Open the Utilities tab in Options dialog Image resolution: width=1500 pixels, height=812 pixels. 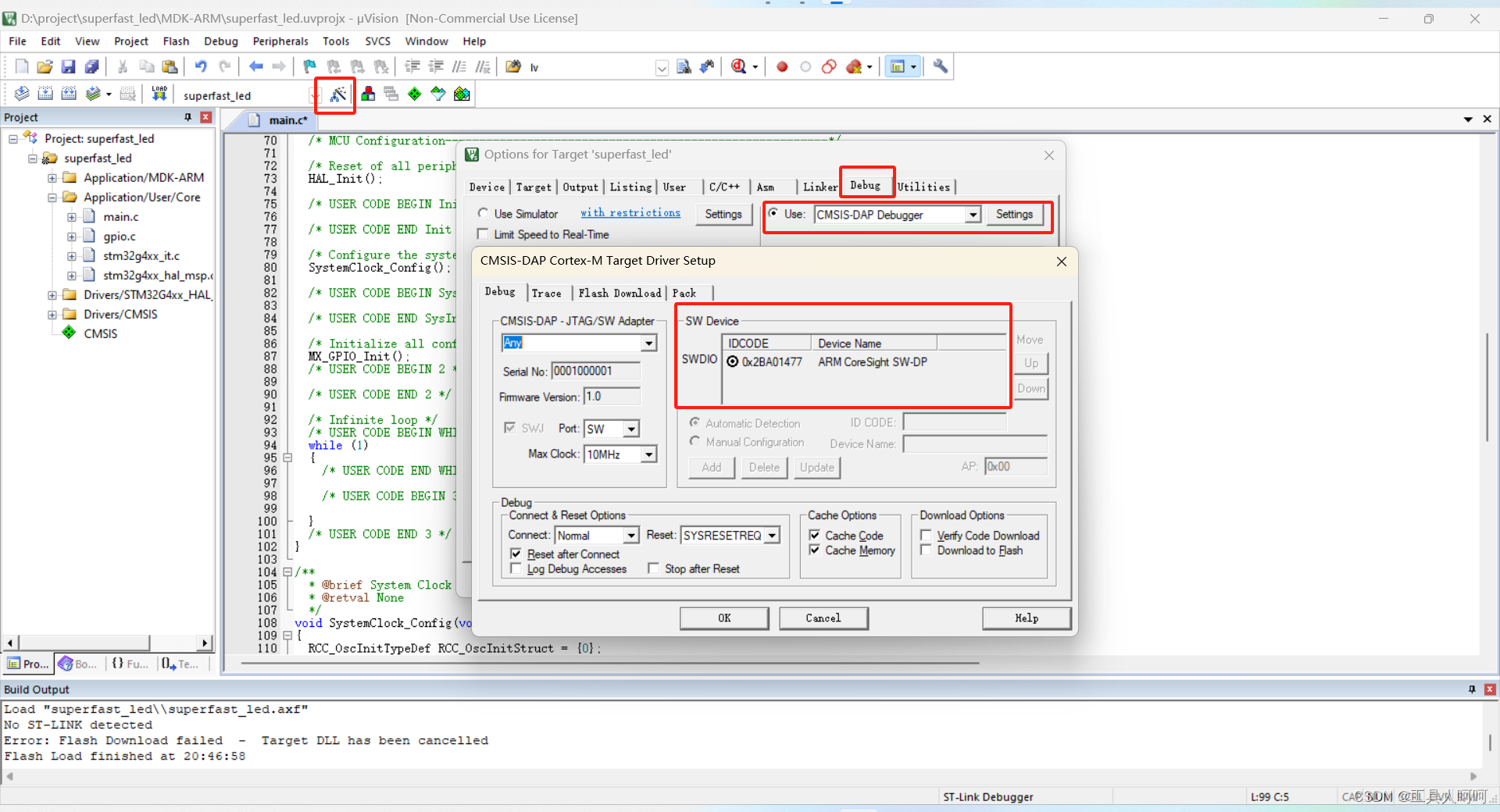[x=924, y=187]
